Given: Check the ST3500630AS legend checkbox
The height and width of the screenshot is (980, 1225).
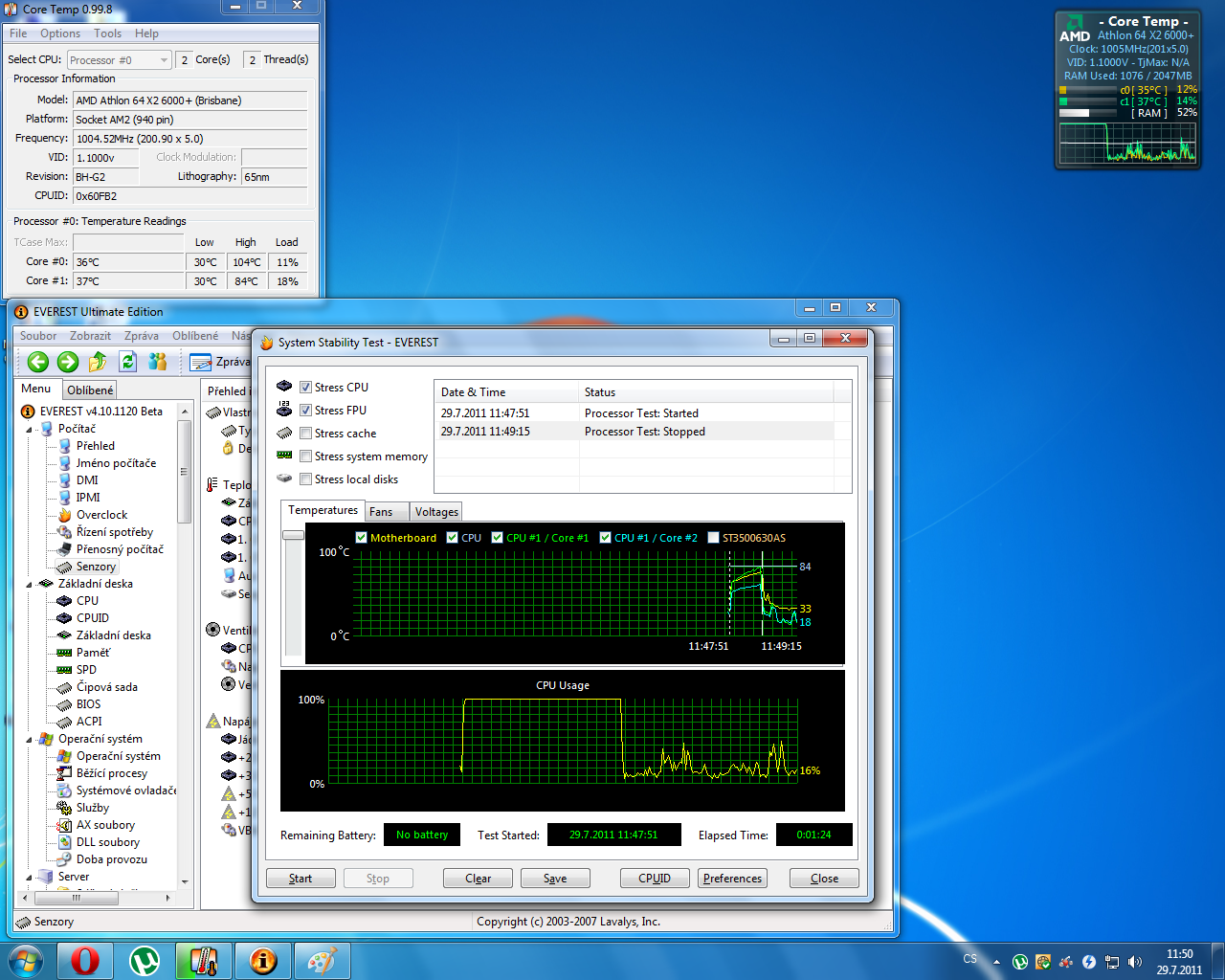Looking at the screenshot, I should coord(713,538).
